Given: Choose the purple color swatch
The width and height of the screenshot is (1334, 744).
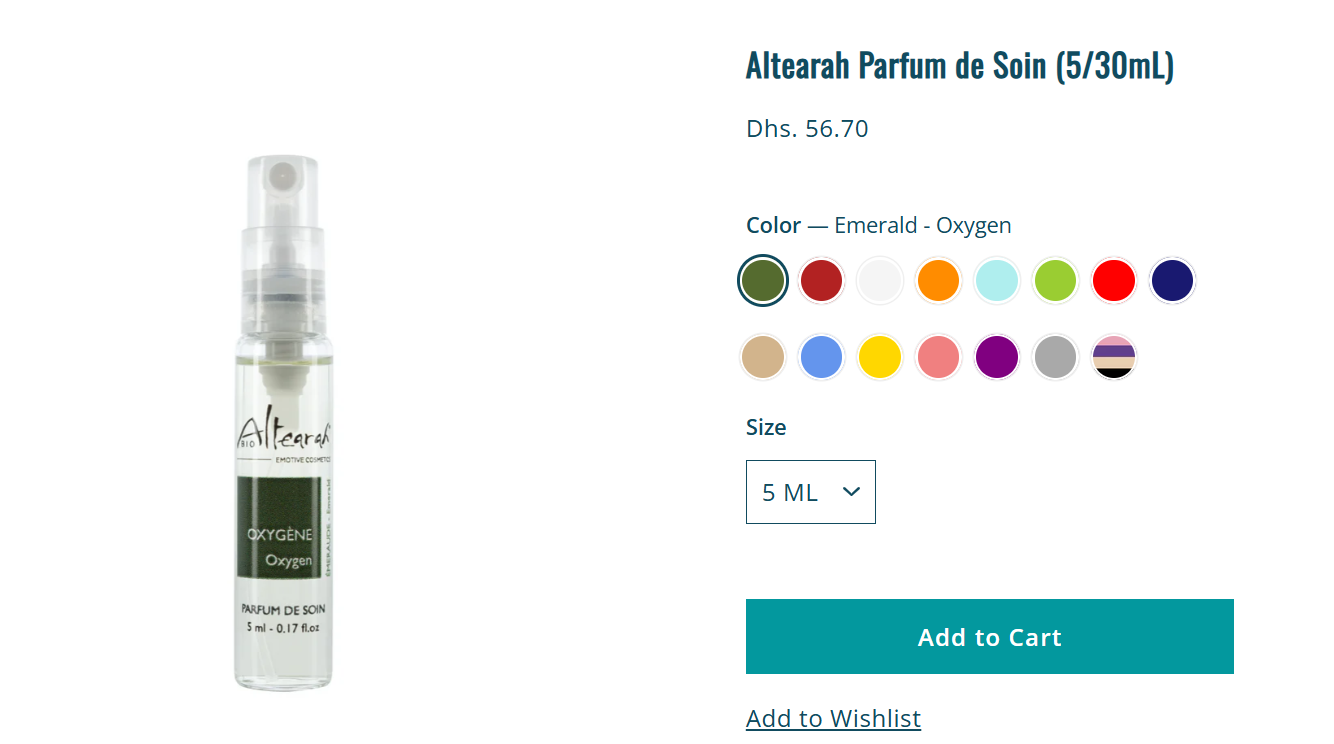Looking at the screenshot, I should pyautogui.click(x=997, y=357).
